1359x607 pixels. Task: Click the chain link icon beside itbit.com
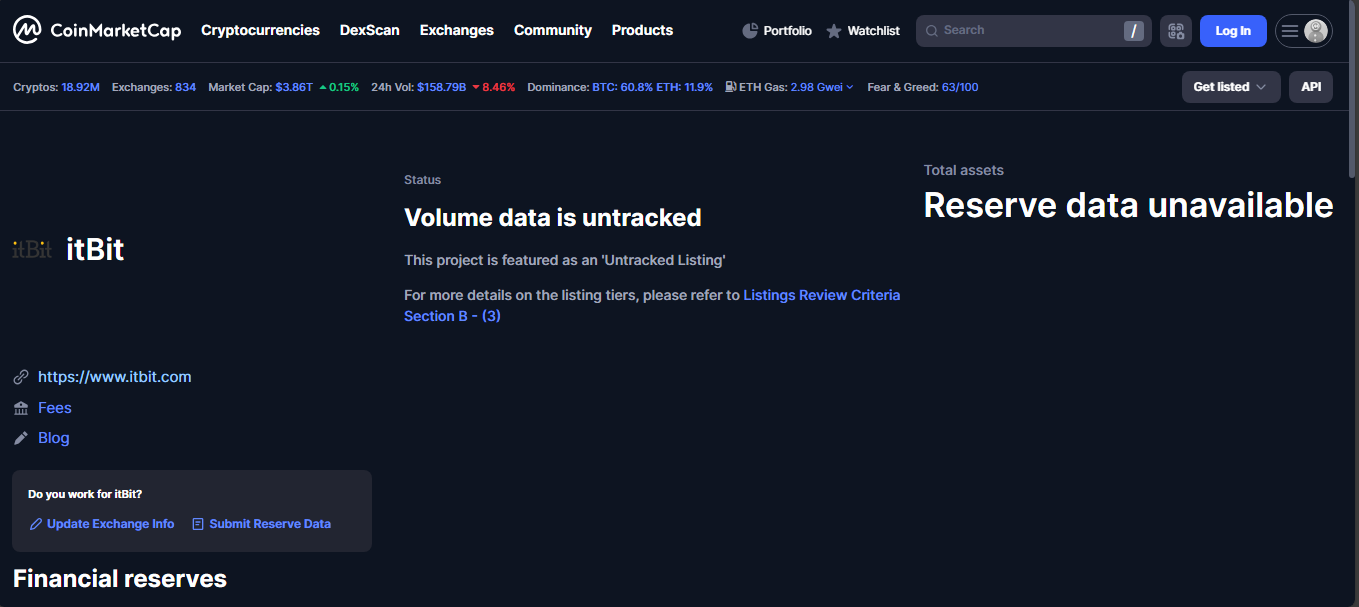point(21,377)
